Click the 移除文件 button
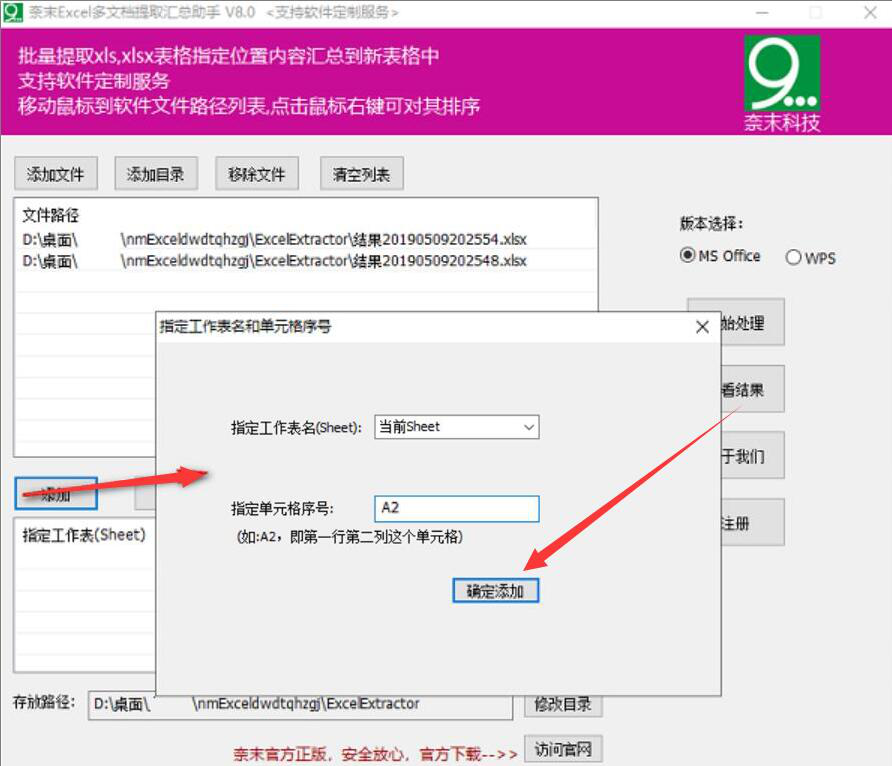Image resolution: width=892 pixels, height=766 pixels. [x=257, y=173]
